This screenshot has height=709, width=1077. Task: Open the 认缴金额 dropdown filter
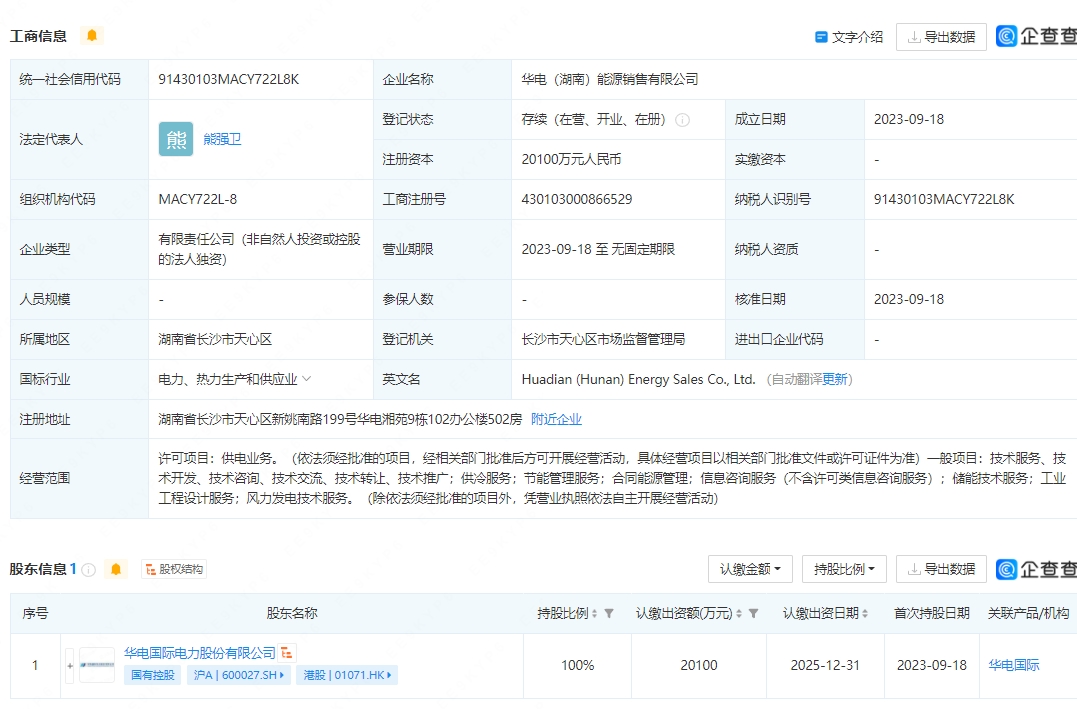[750, 569]
